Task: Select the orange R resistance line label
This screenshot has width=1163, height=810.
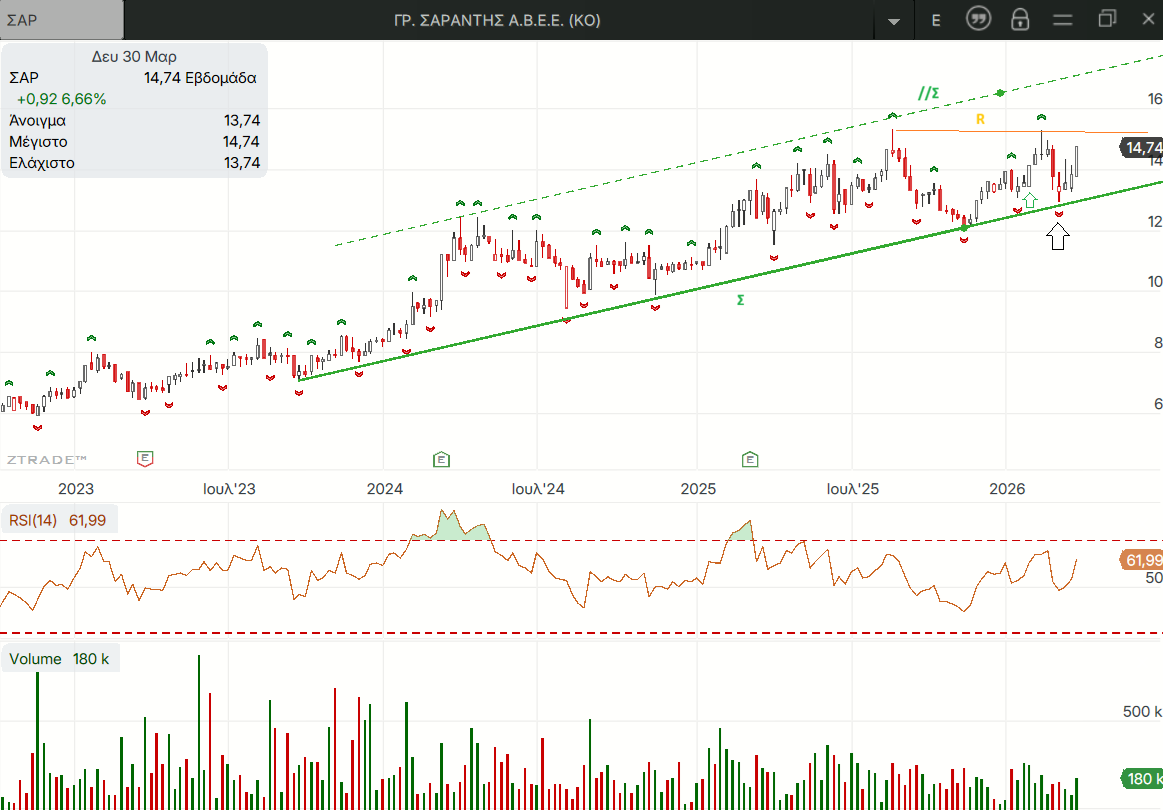Action: [x=981, y=119]
